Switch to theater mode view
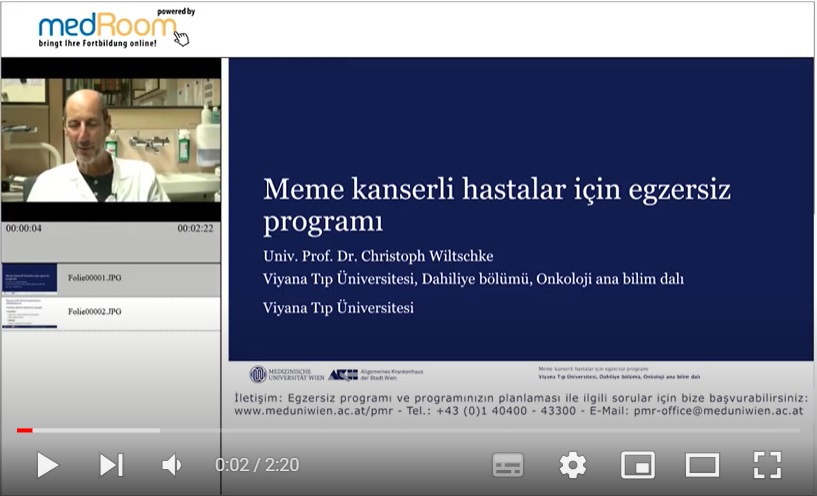The image size is (817, 496). click(x=702, y=465)
